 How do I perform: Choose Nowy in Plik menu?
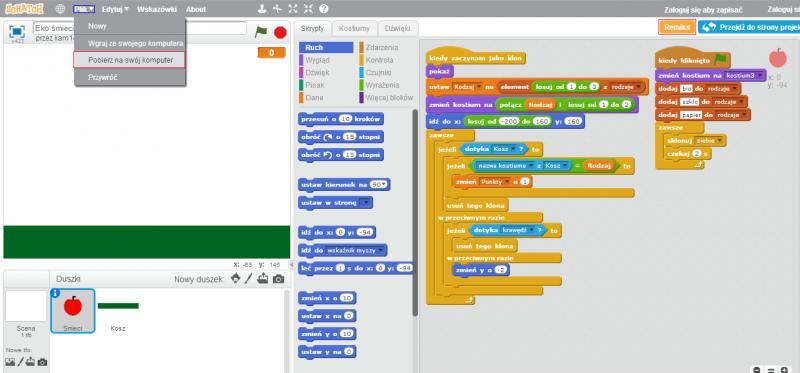point(130,26)
